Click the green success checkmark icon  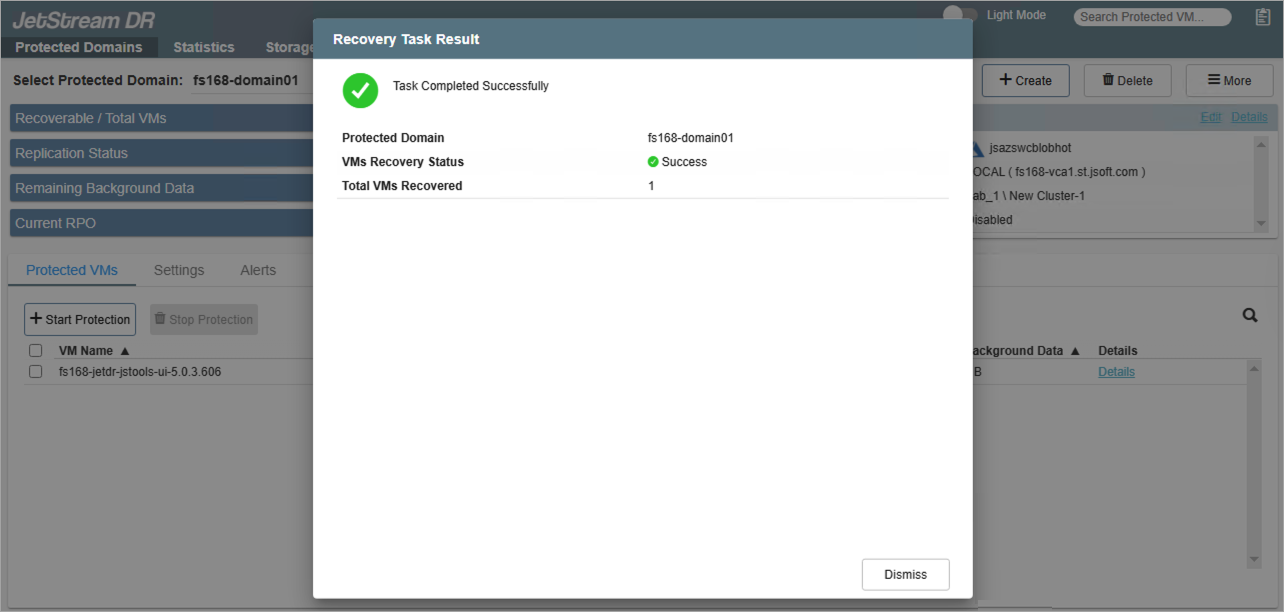coord(360,90)
